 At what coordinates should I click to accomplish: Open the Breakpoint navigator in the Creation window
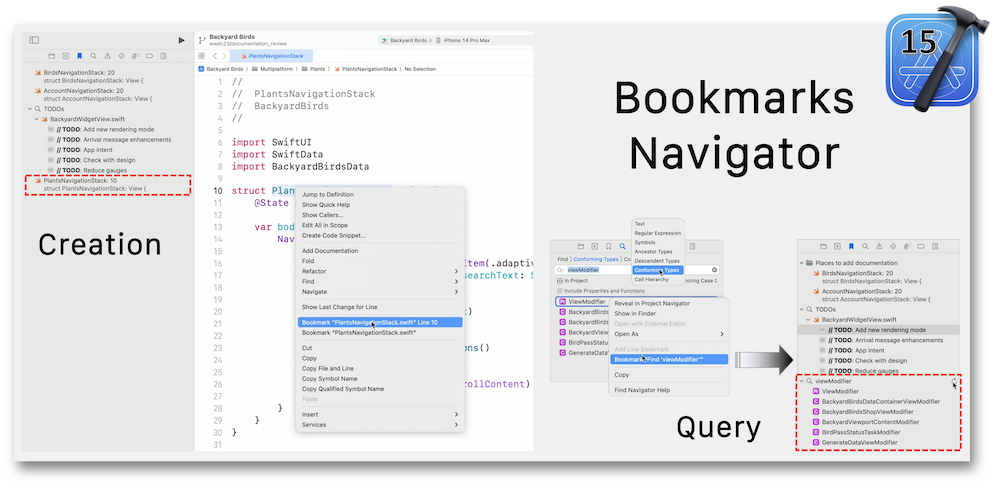149,56
